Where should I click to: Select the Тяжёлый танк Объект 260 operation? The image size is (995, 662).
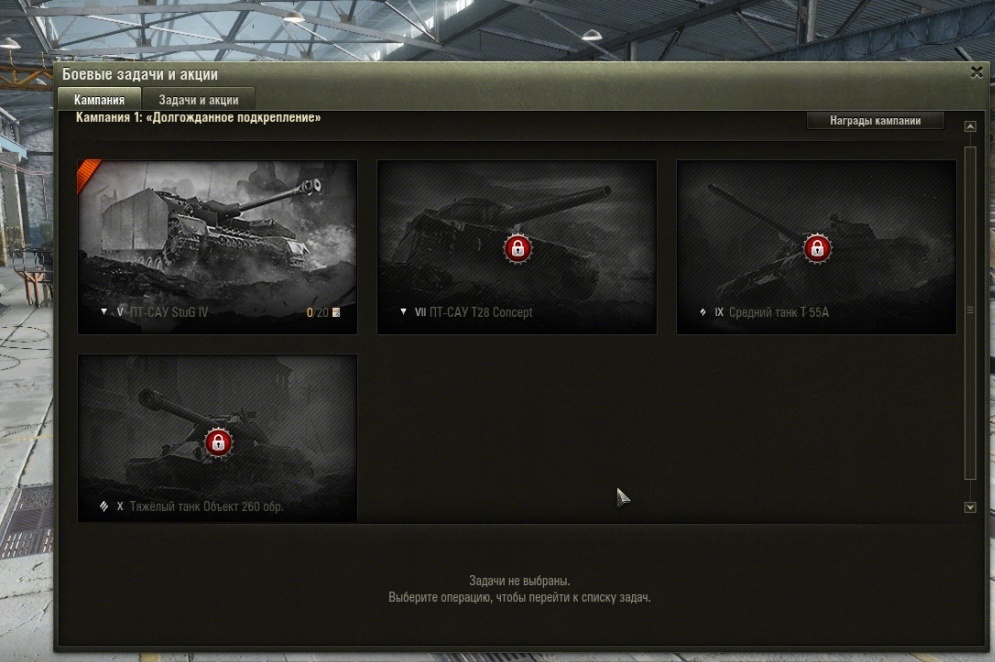click(x=217, y=438)
